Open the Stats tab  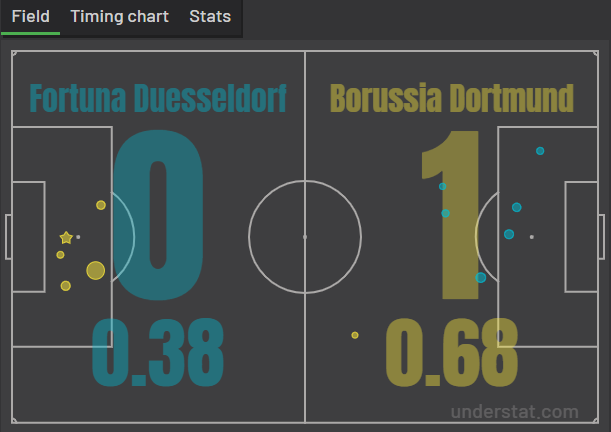pyautogui.click(x=210, y=17)
